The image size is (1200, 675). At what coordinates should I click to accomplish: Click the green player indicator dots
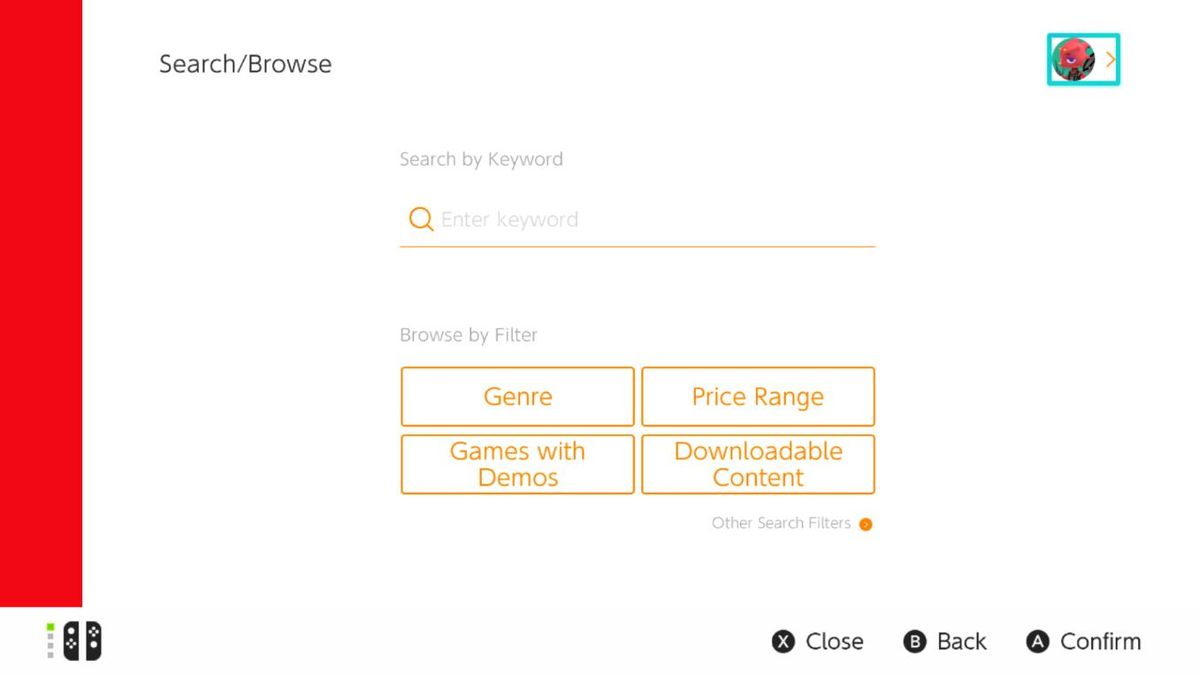(x=49, y=641)
